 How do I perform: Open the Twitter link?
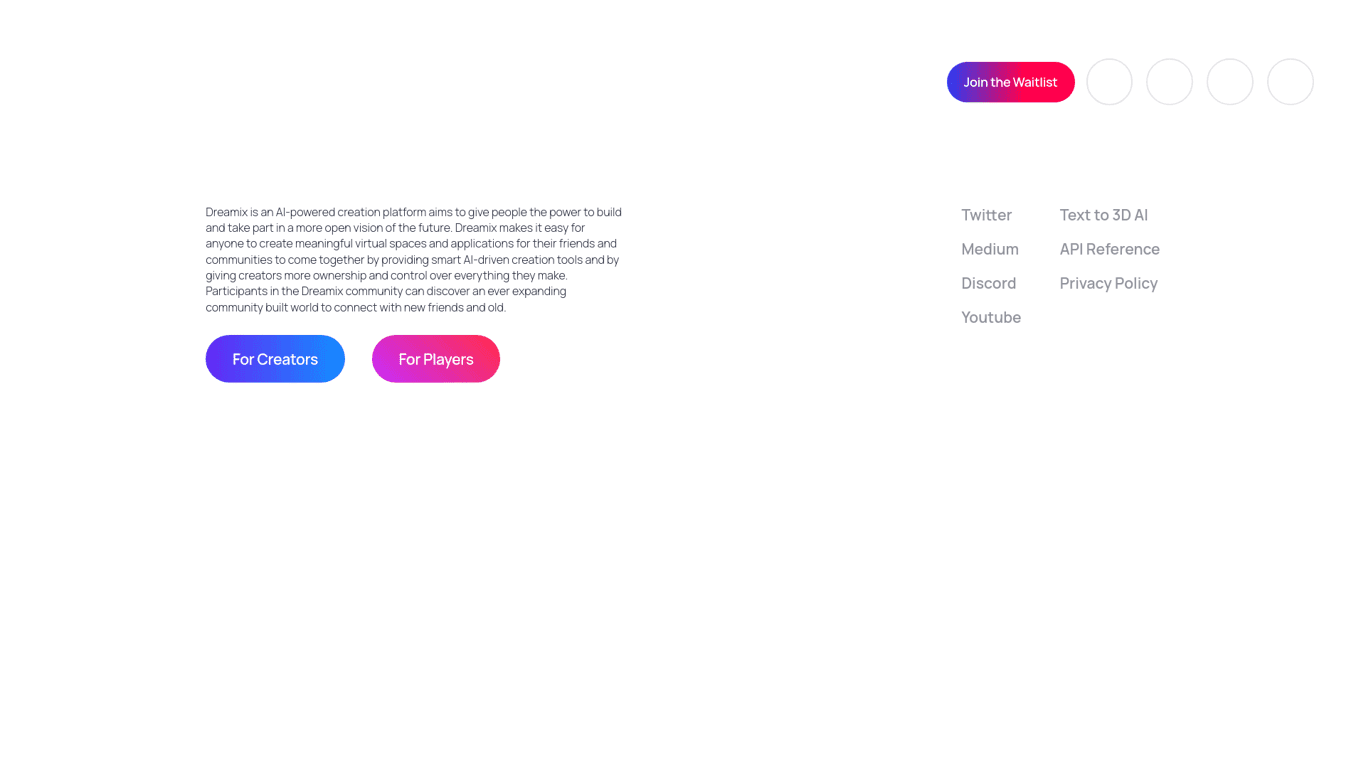[x=986, y=215]
